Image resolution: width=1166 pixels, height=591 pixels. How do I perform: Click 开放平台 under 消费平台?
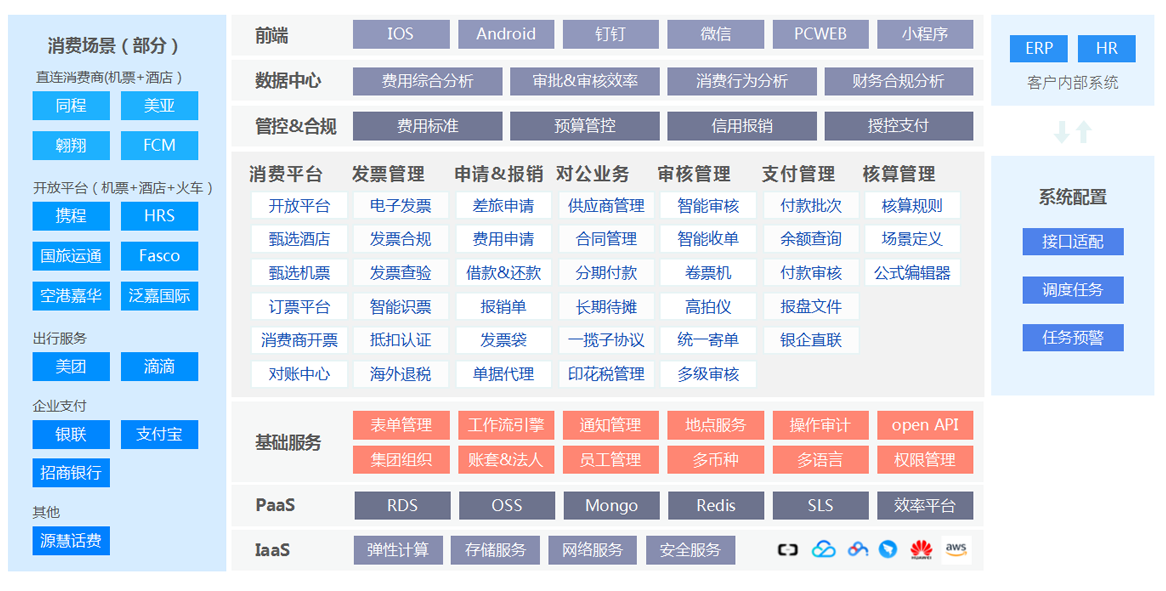coord(299,206)
